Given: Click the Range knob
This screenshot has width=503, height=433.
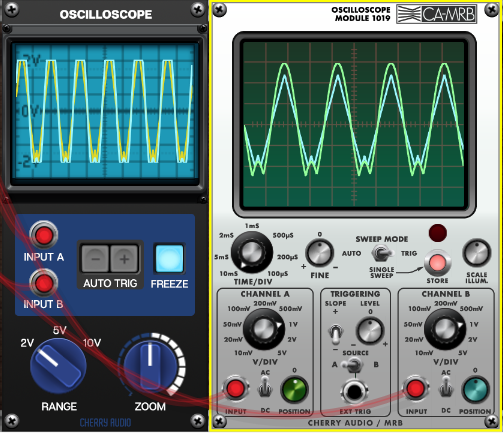Looking at the screenshot, I should pyautogui.click(x=58, y=365).
